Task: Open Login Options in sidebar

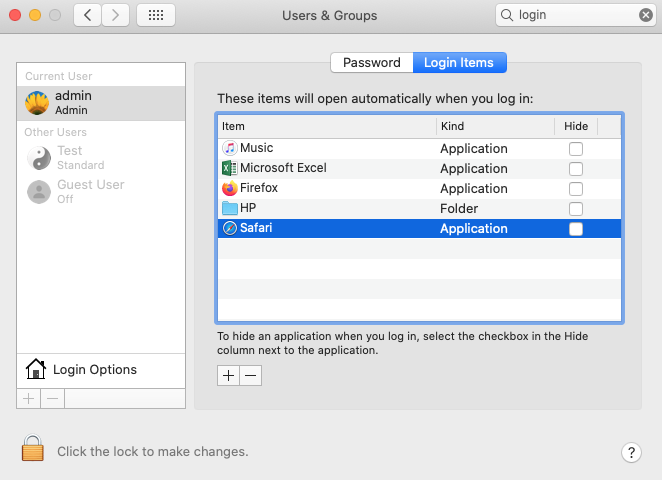Action: [x=94, y=370]
